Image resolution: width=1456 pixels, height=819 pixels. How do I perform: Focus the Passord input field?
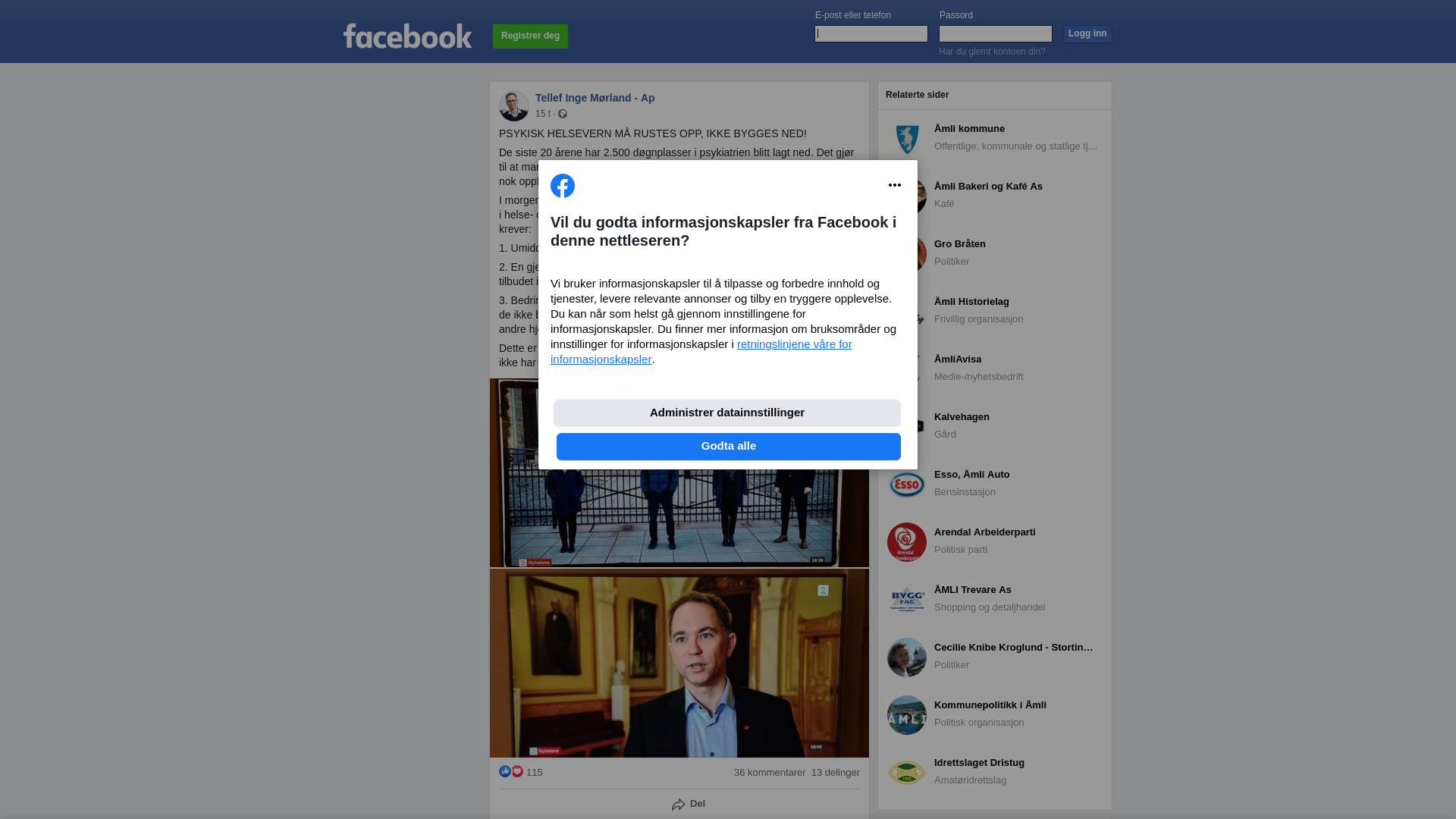pos(996,33)
